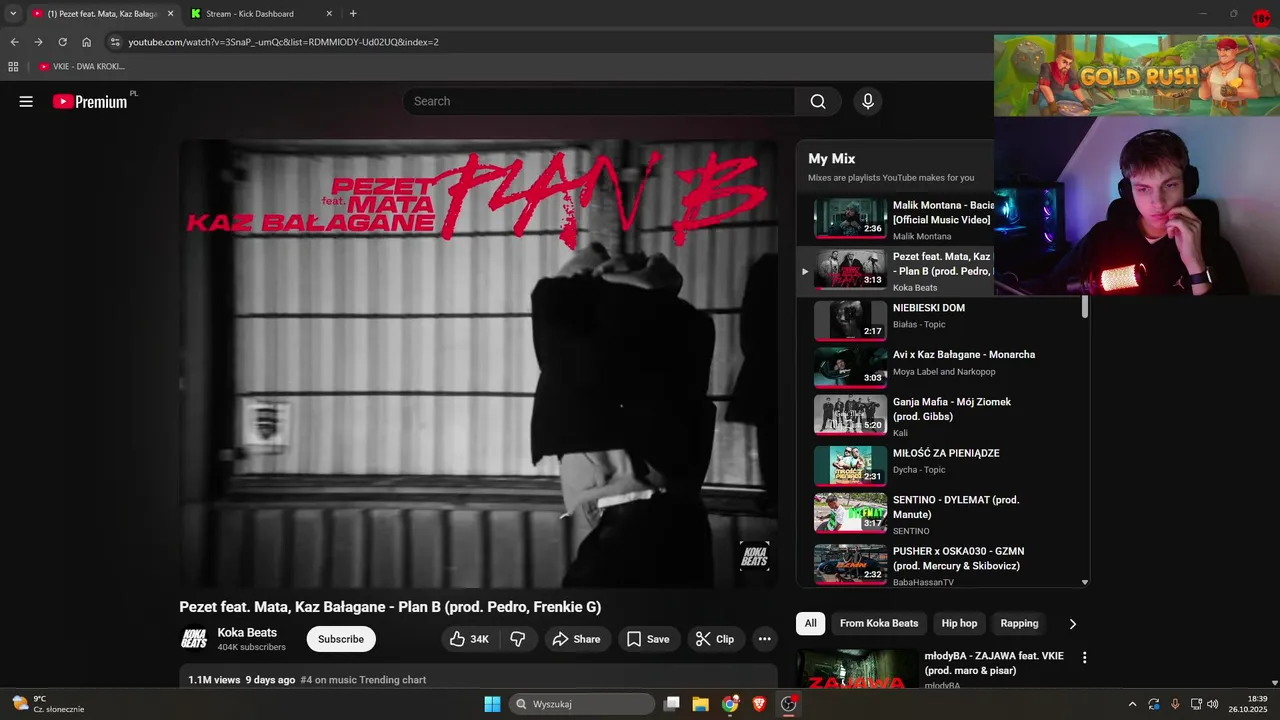Open Chrome from the taskbar
1280x720 pixels.
[730, 704]
